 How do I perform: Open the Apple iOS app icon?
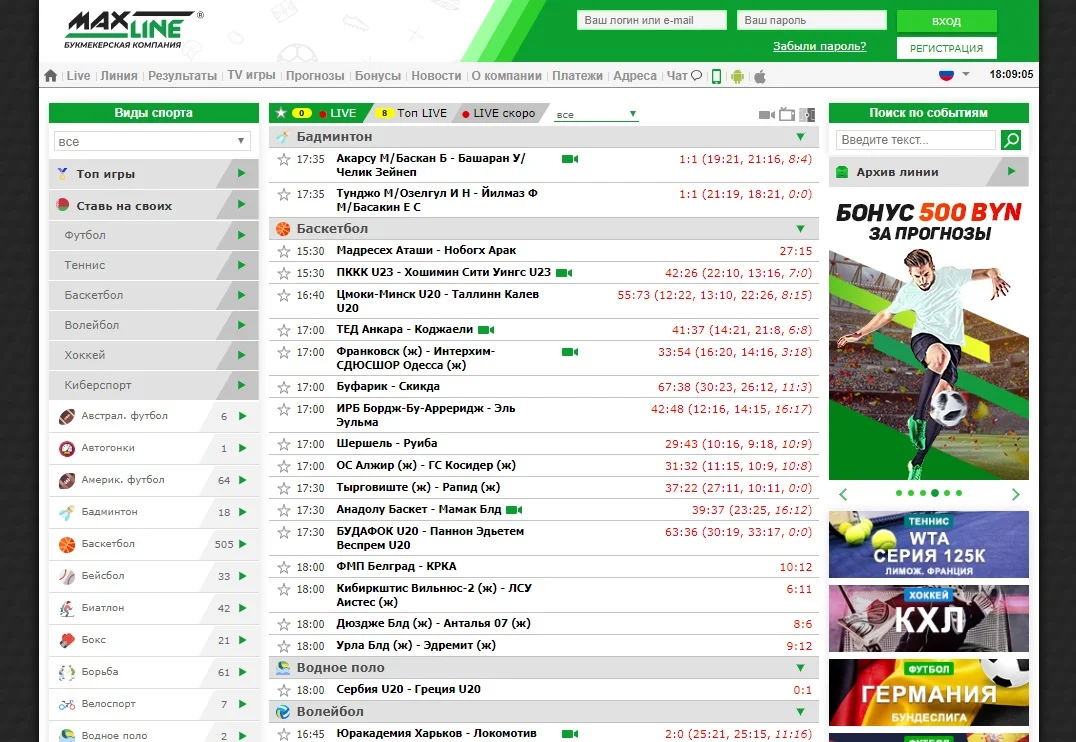click(x=759, y=76)
